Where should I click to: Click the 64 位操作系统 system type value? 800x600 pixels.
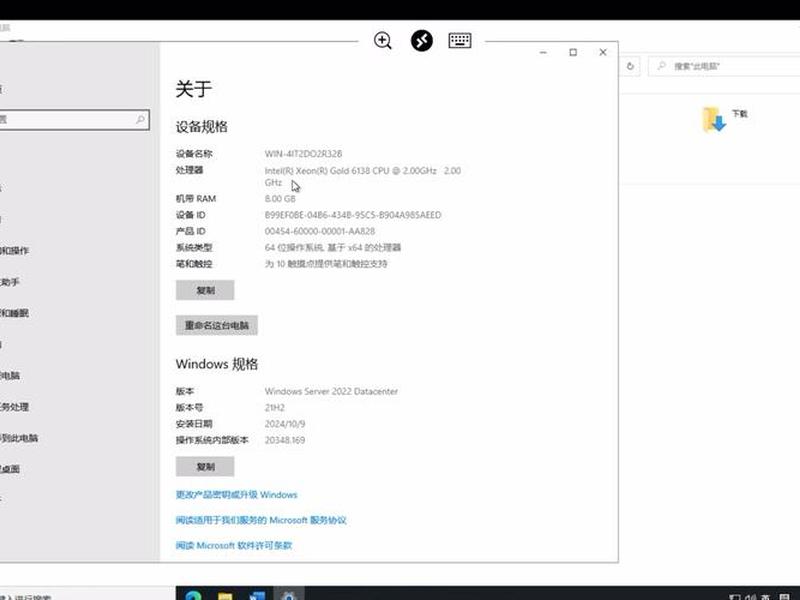pos(333,247)
